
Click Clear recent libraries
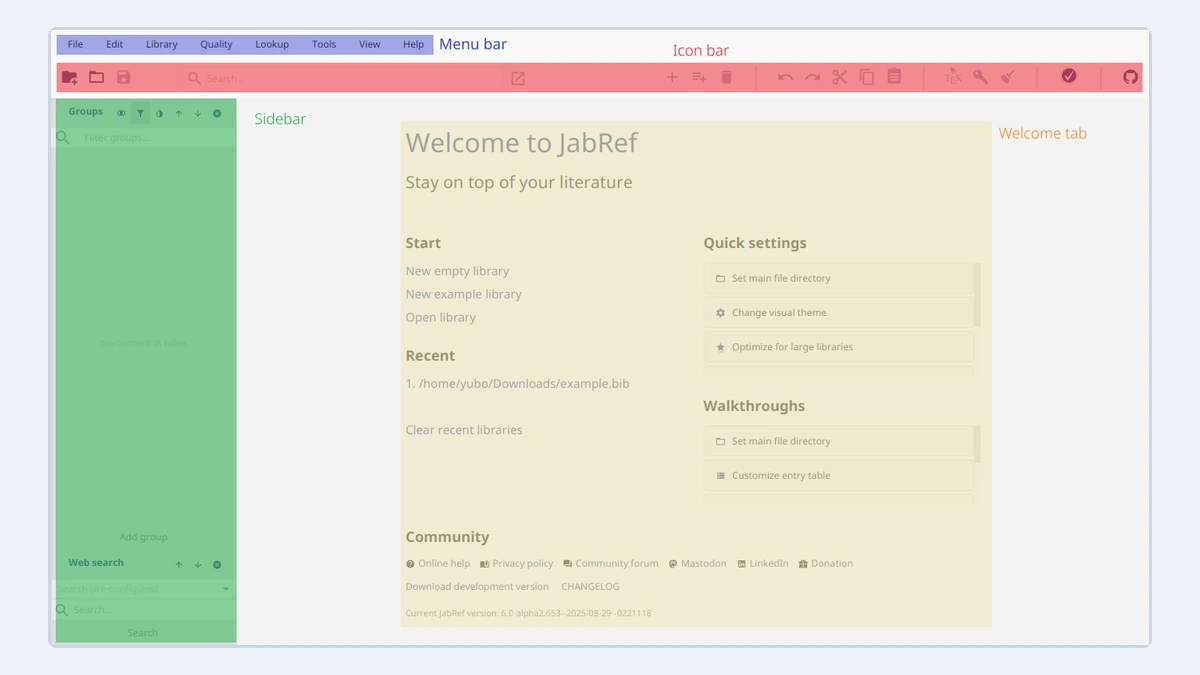click(464, 430)
